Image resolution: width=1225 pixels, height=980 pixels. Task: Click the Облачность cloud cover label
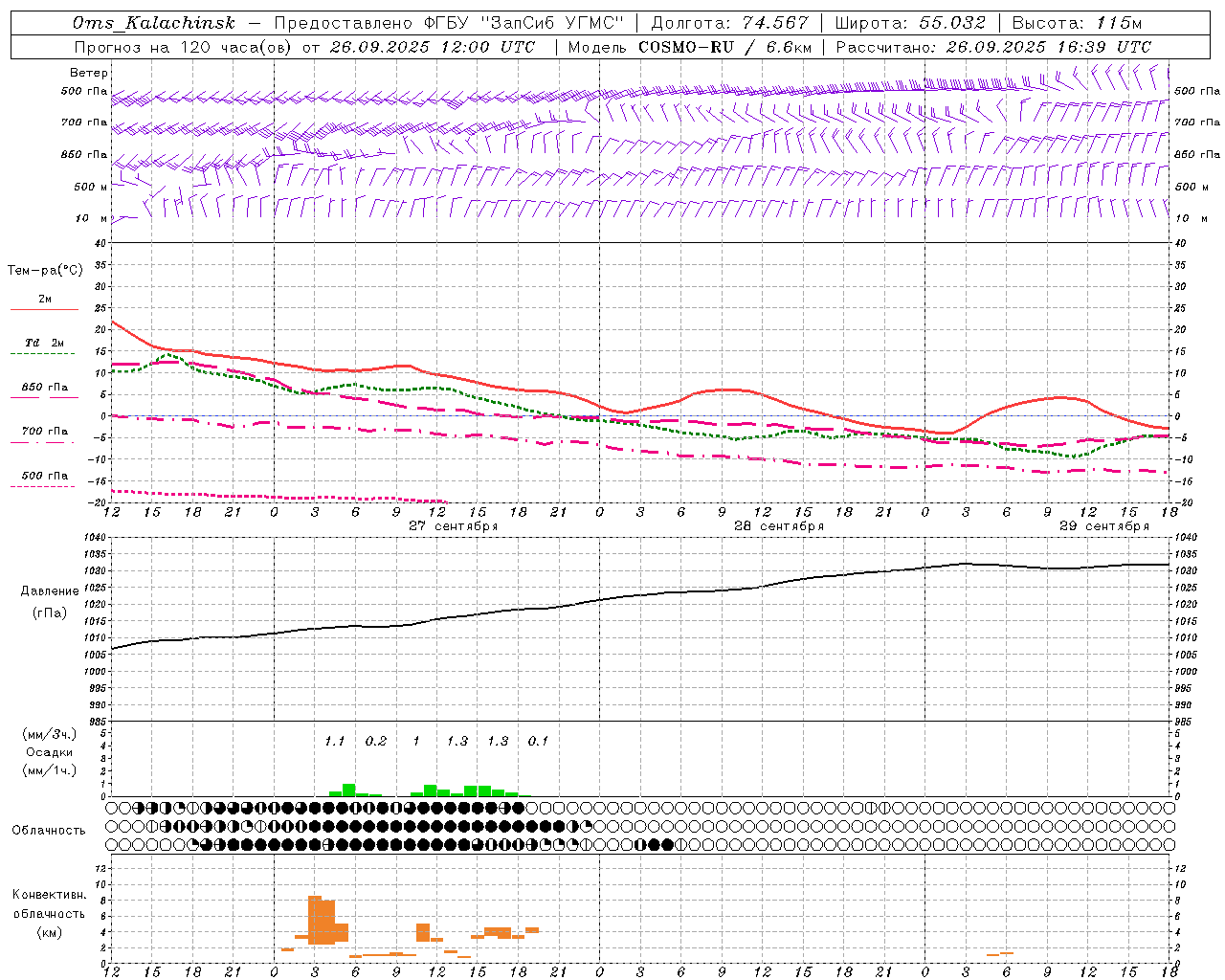(49, 830)
